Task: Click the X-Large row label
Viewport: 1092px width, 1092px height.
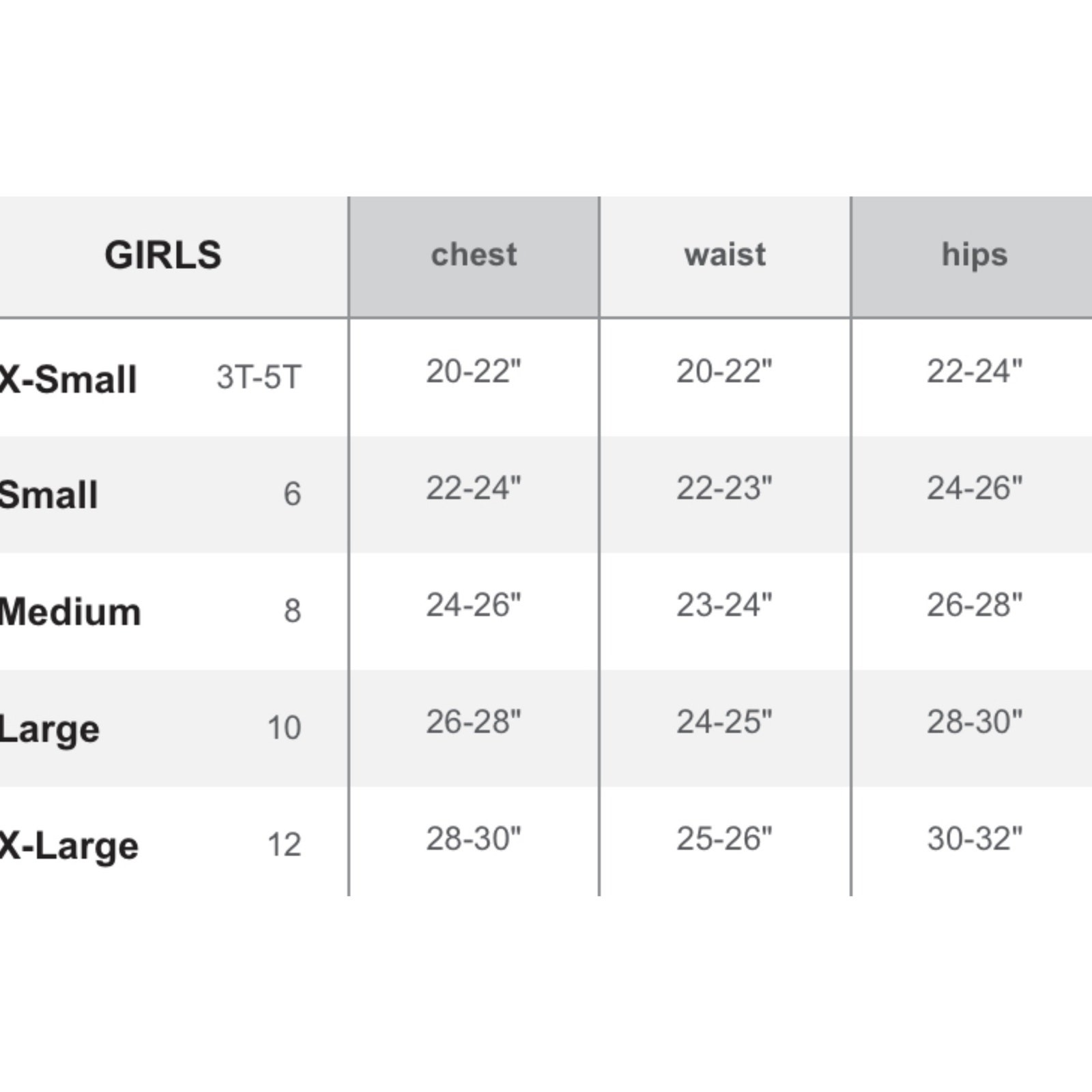Action: (69, 846)
